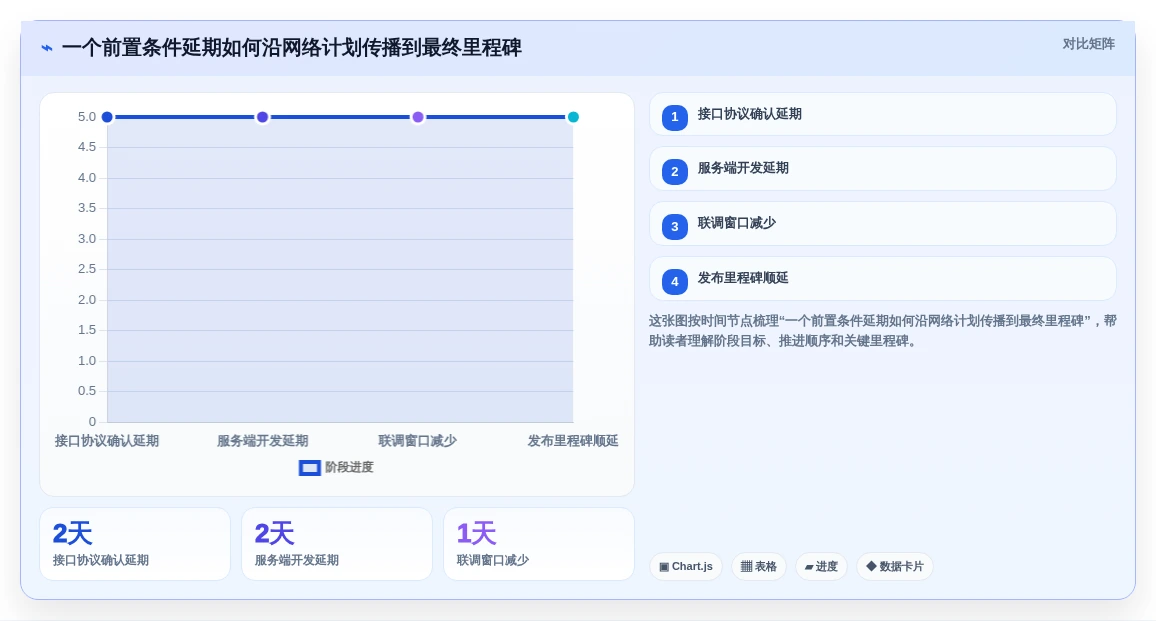Image resolution: width=1156 pixels, height=621 pixels.
Task: Click step badge number 2
Action: (675, 172)
